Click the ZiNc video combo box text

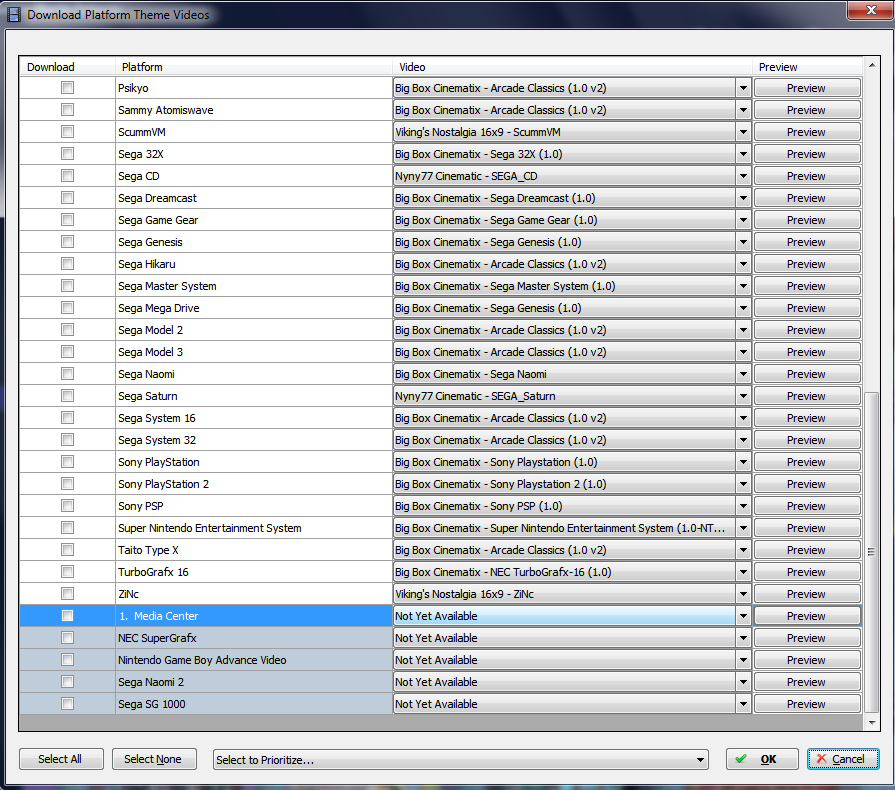tap(464, 594)
